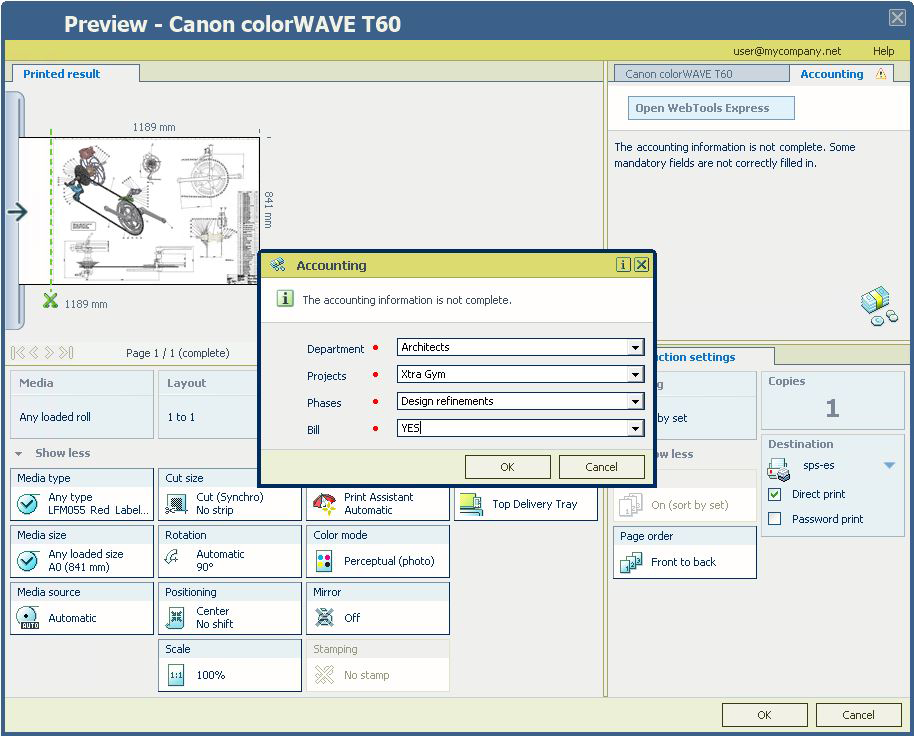Switch to the Canon colorWAVE T60 tab

(x=679, y=74)
